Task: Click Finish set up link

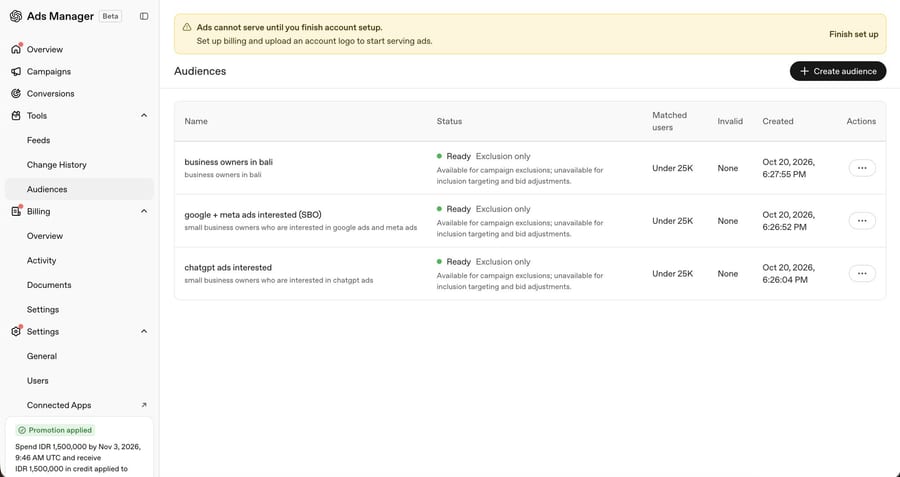Action: (x=854, y=34)
